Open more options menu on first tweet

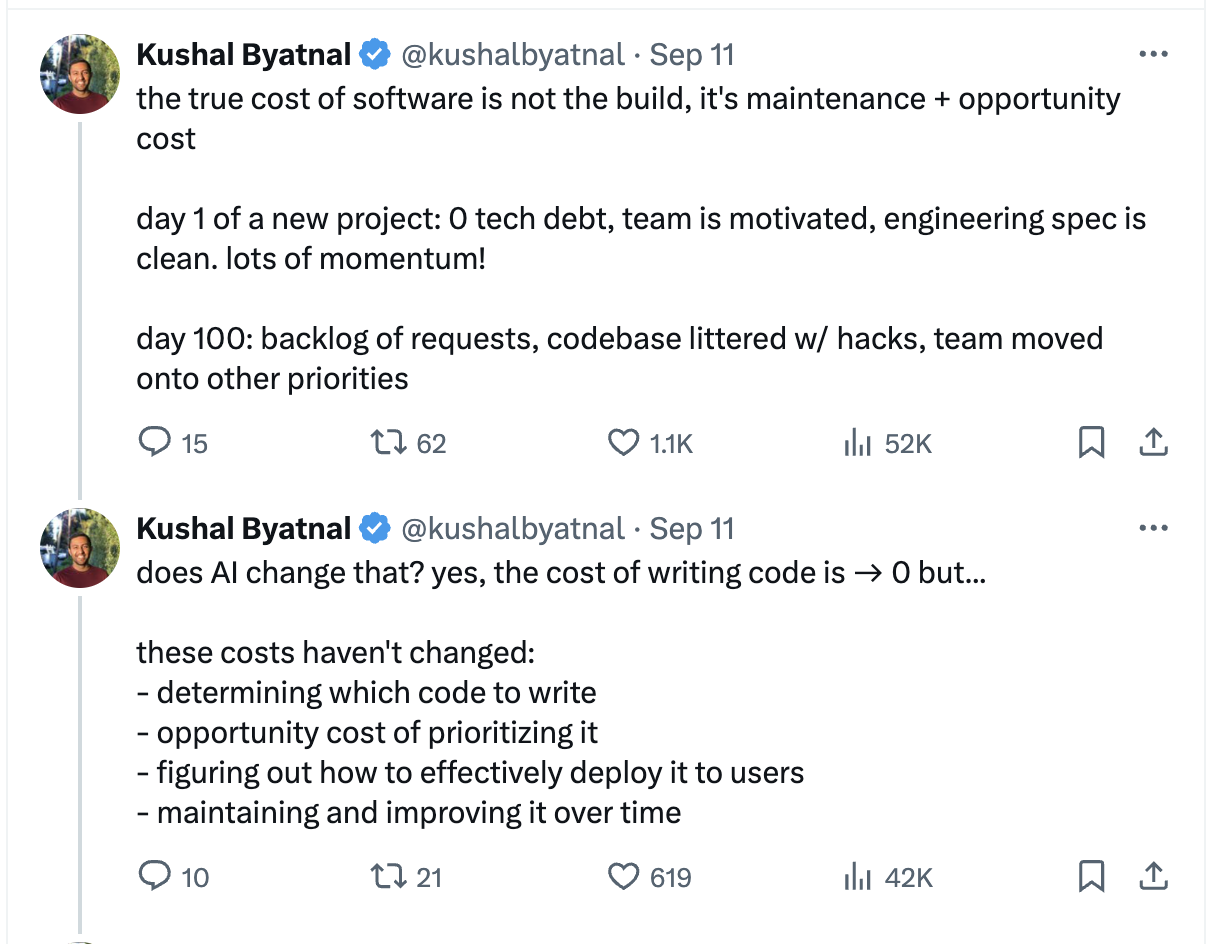(x=1153, y=54)
